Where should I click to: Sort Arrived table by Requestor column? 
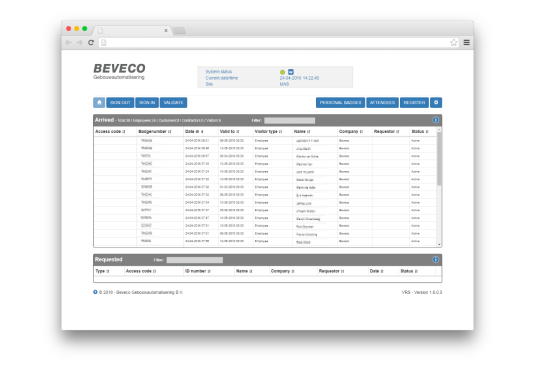386,131
